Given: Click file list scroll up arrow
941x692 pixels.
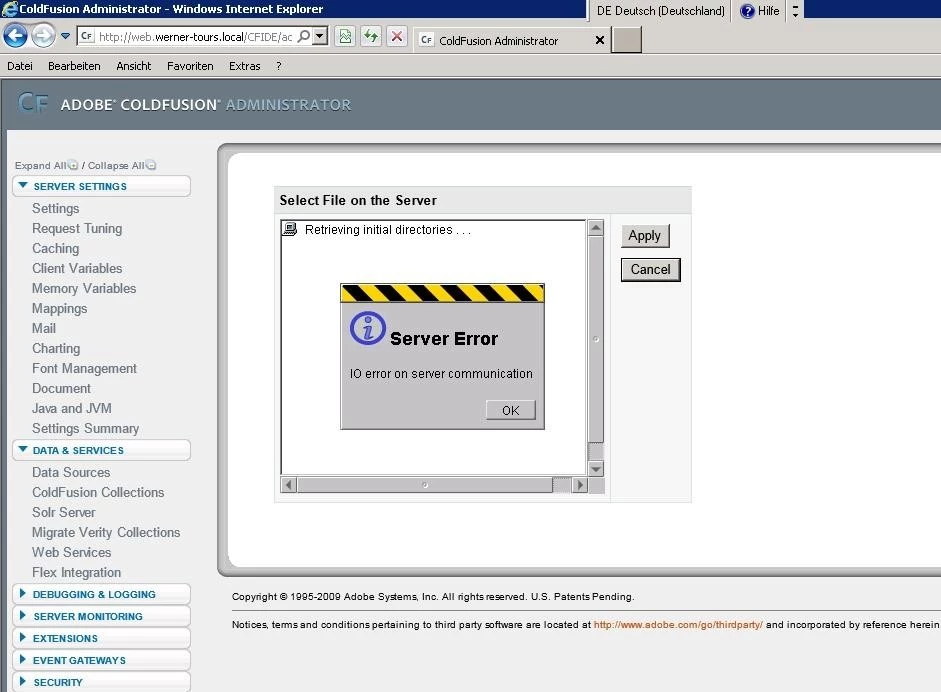Looking at the screenshot, I should pyautogui.click(x=595, y=227).
